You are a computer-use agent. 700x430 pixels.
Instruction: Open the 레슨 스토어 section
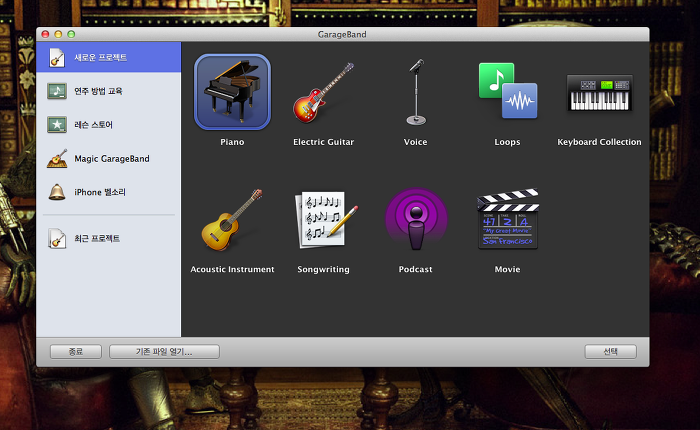click(108, 125)
